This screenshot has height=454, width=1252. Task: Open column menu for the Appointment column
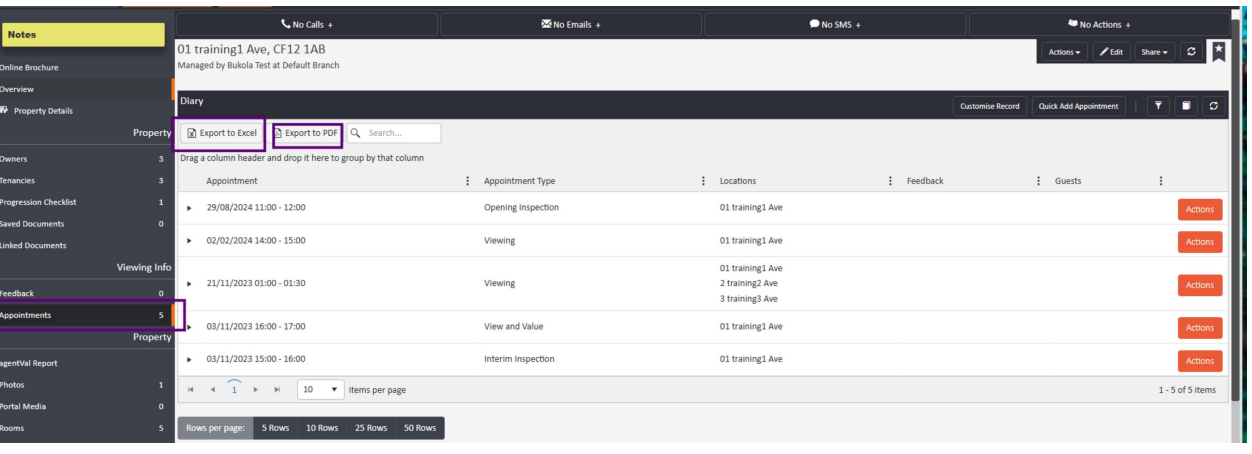click(467, 181)
